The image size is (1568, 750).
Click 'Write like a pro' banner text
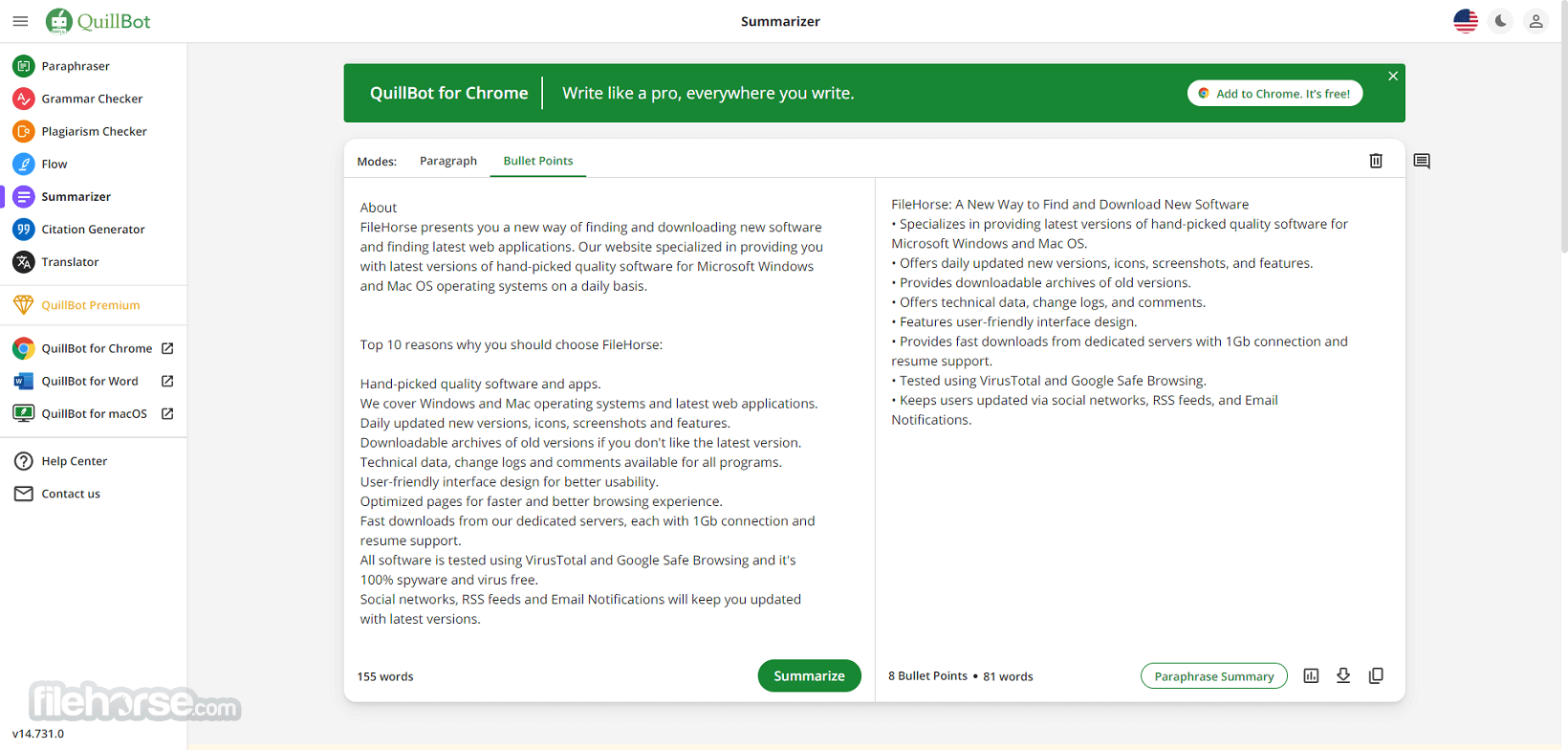tap(708, 93)
